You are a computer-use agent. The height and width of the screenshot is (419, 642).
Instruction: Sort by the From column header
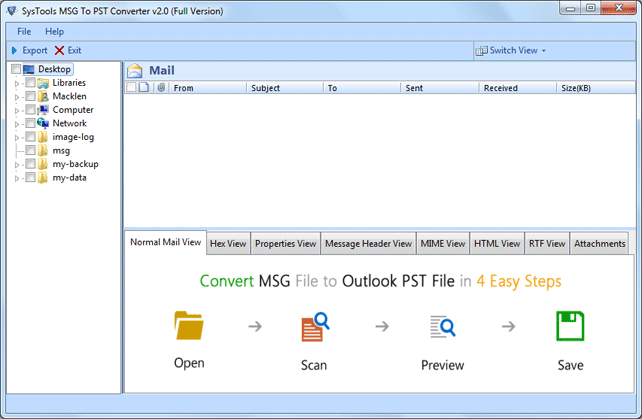[x=207, y=88]
